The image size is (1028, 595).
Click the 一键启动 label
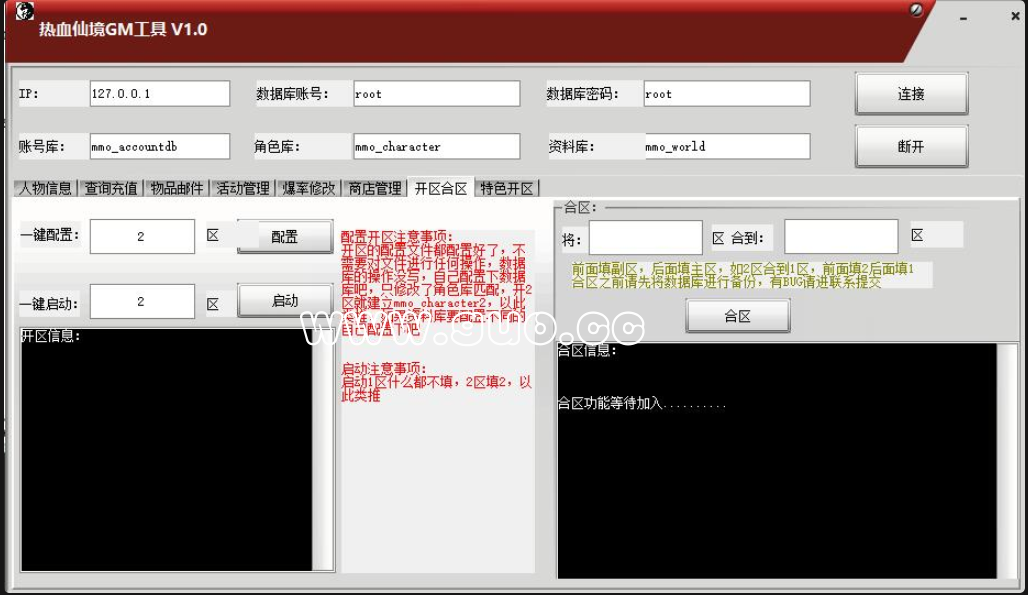click(50, 304)
